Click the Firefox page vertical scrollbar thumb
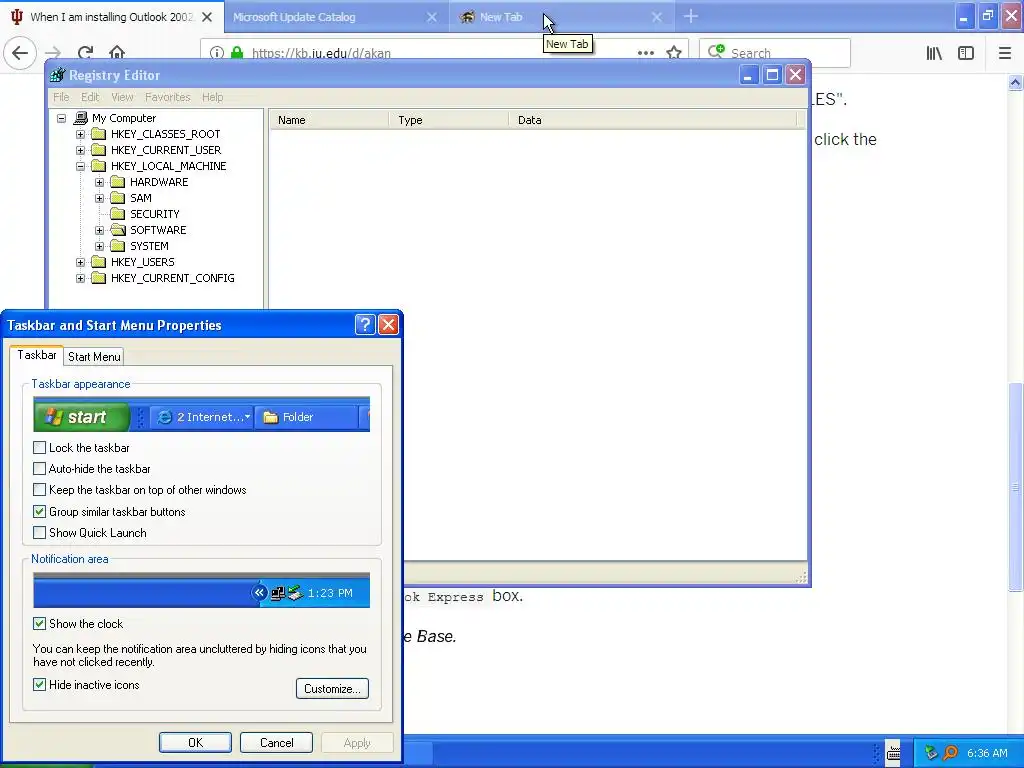1024x768 pixels. [1015, 487]
